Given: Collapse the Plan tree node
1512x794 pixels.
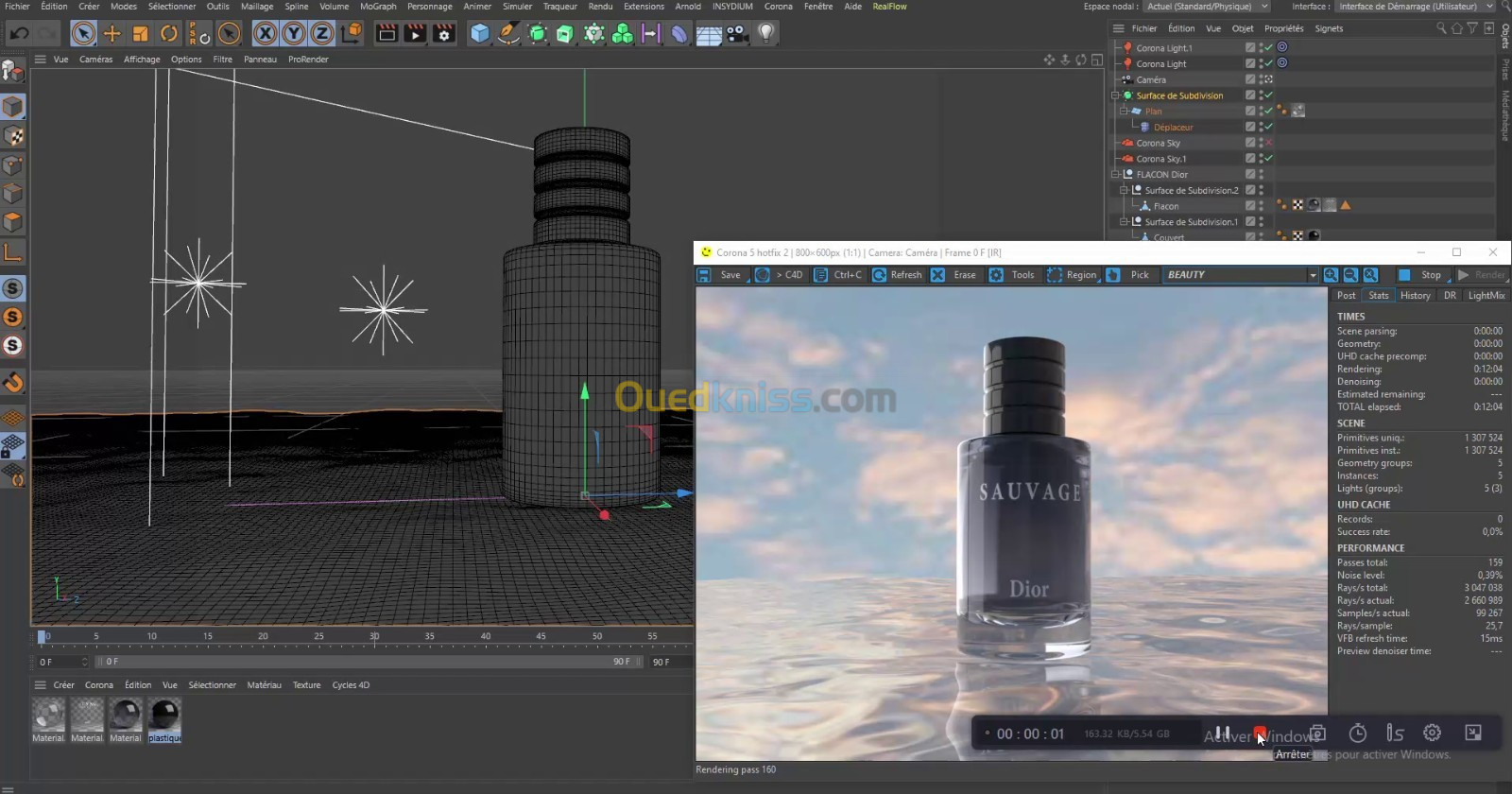Looking at the screenshot, I should pos(1125,112).
